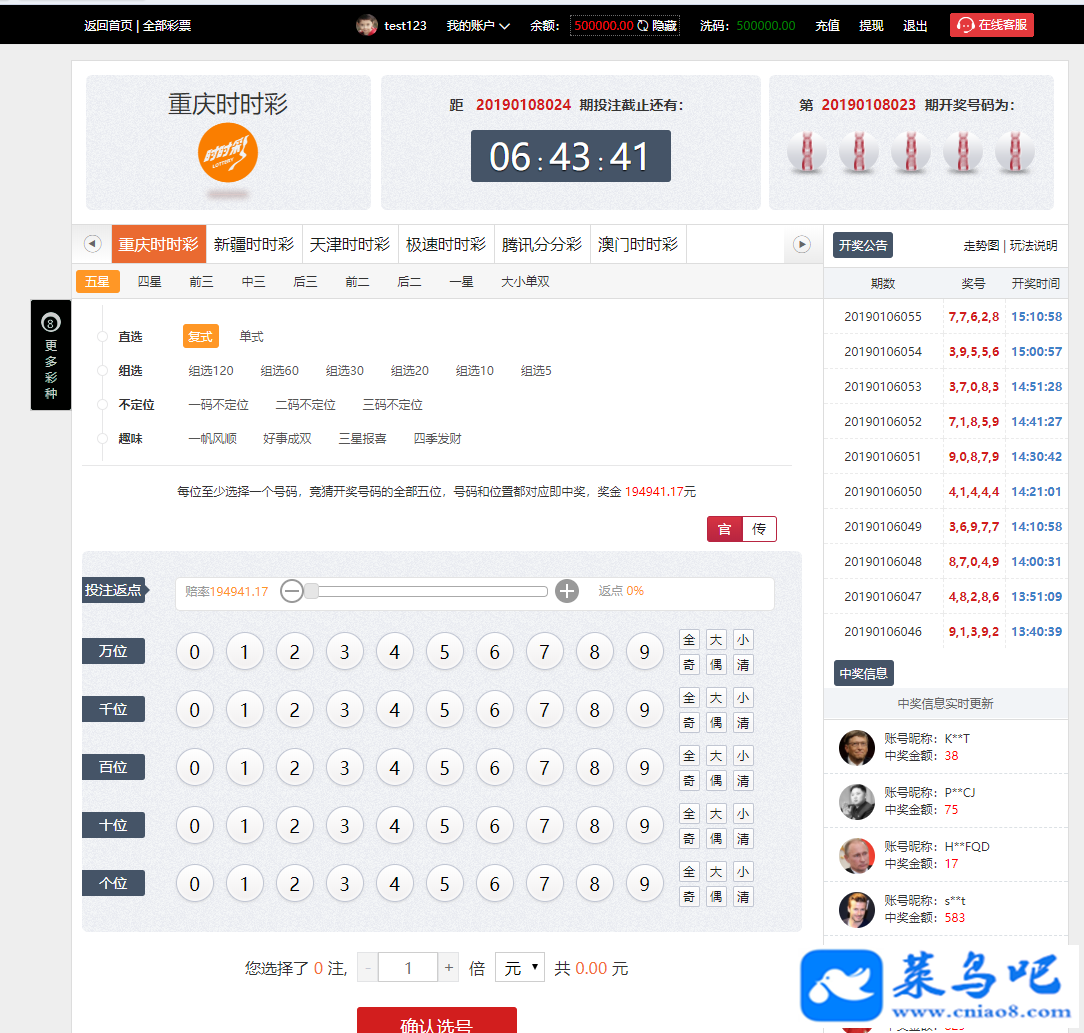Click the Chongqing lottery orange logo

[227, 153]
